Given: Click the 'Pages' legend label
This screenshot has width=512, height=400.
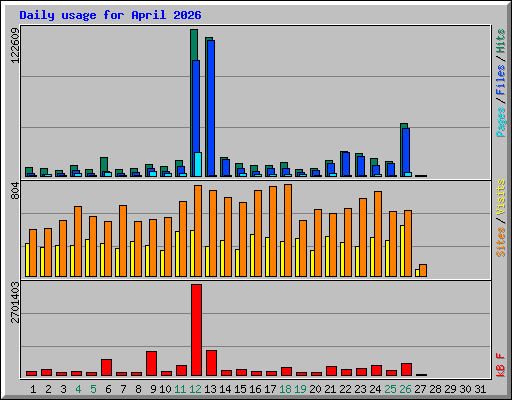Looking at the screenshot, I should [500, 122].
